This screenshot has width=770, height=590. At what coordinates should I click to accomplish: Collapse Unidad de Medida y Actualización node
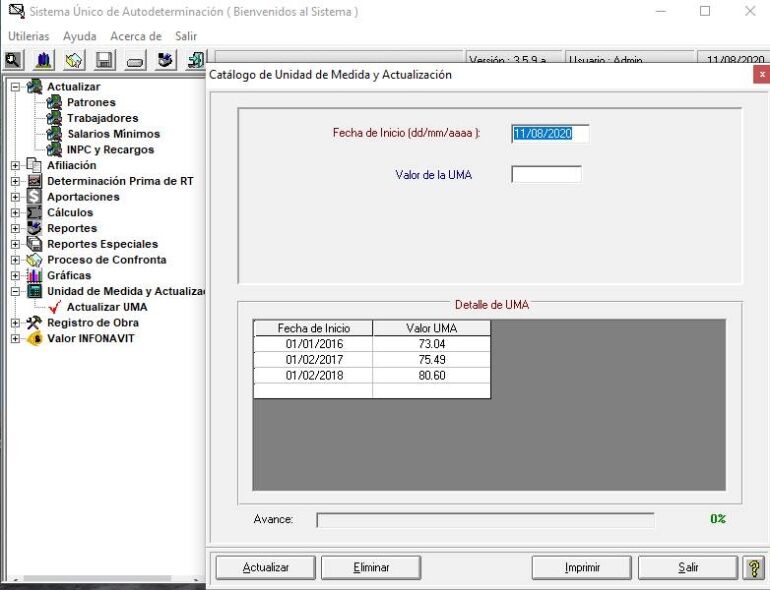(15, 291)
